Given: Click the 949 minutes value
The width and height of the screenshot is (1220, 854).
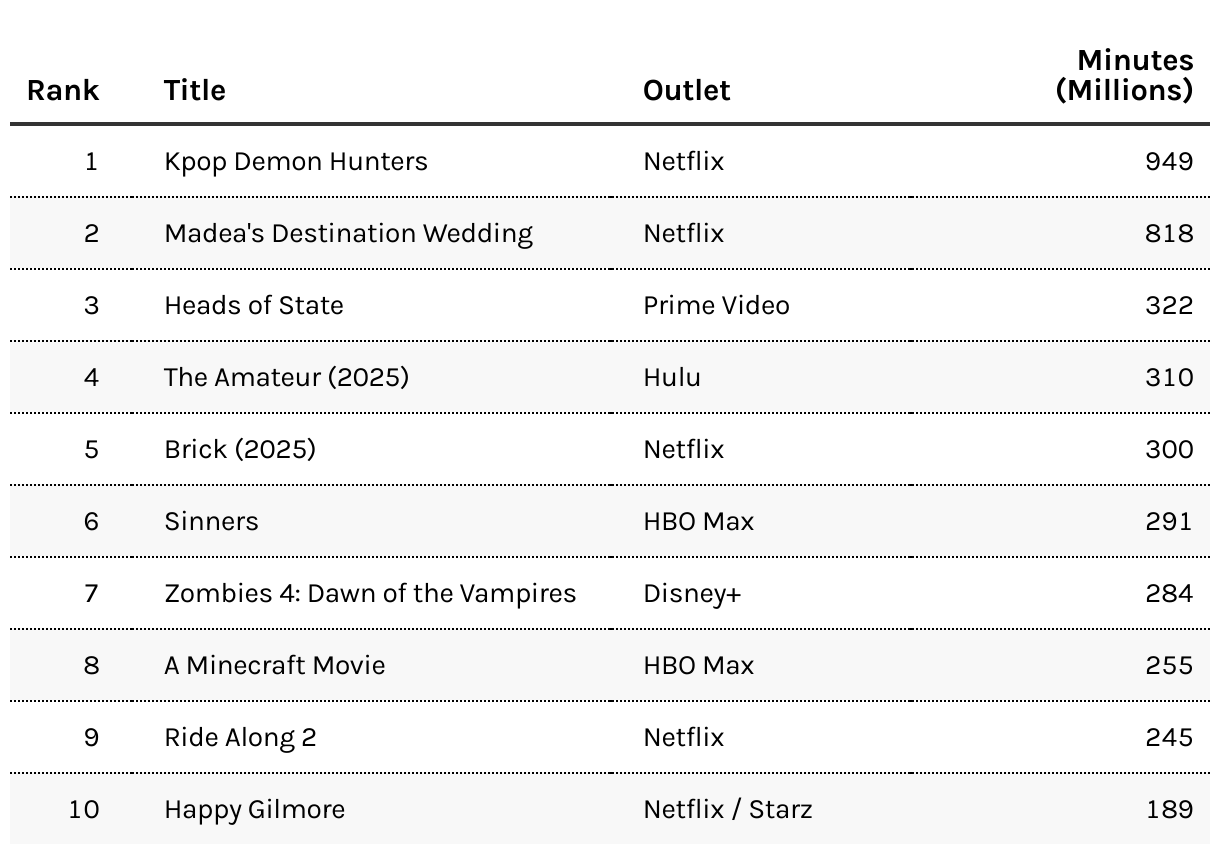Looking at the screenshot, I should pyautogui.click(x=1169, y=162).
